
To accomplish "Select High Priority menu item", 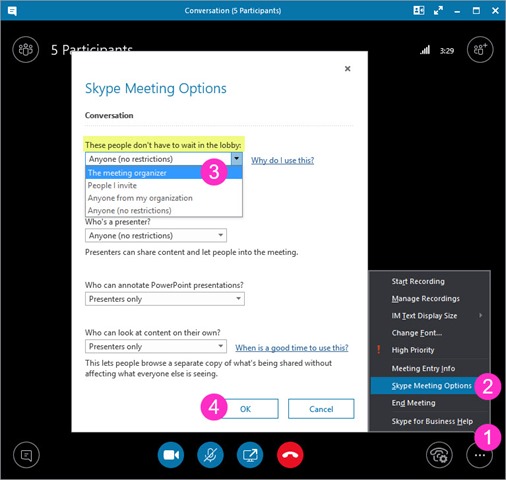I will (x=430, y=350).
